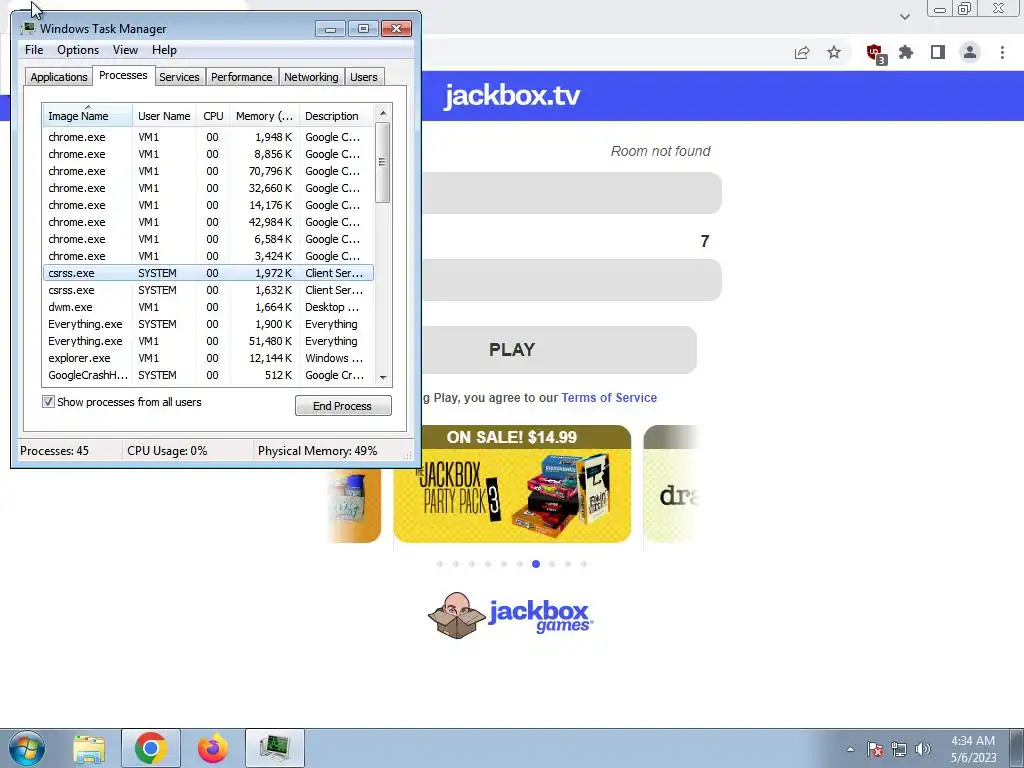Select the chrome.exe row using 42,984 K
This screenshot has height=768, width=1024.
(208, 222)
